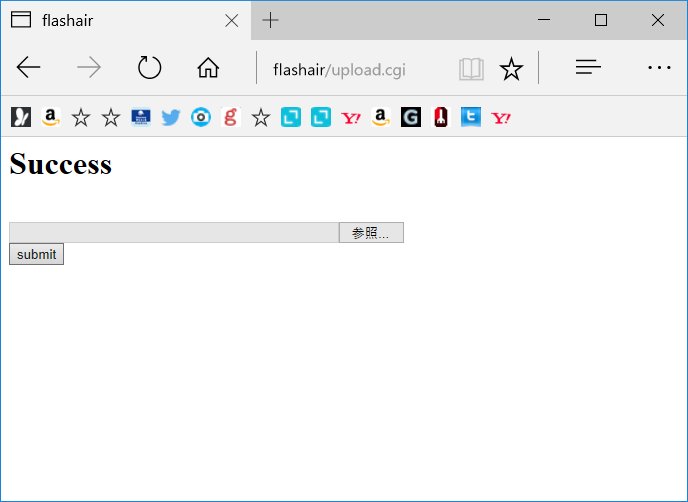Open the Hub panel icon
The image size is (688, 502).
[588, 67]
